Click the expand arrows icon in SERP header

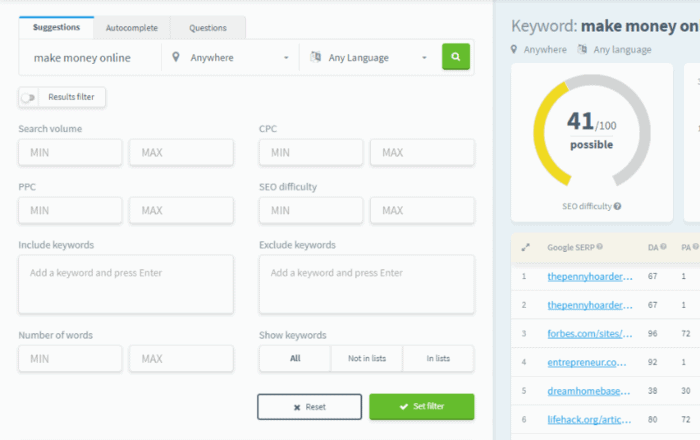(x=525, y=247)
